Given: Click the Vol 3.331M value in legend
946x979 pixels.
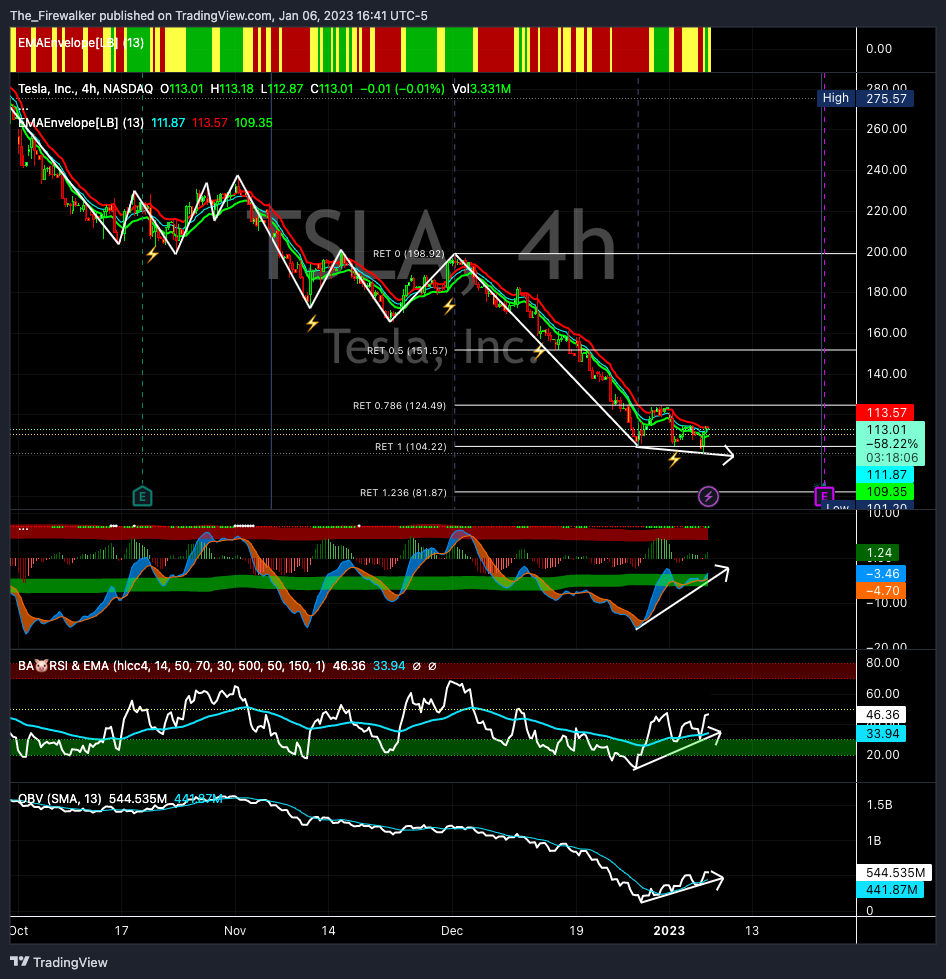Looking at the screenshot, I should (x=481, y=89).
